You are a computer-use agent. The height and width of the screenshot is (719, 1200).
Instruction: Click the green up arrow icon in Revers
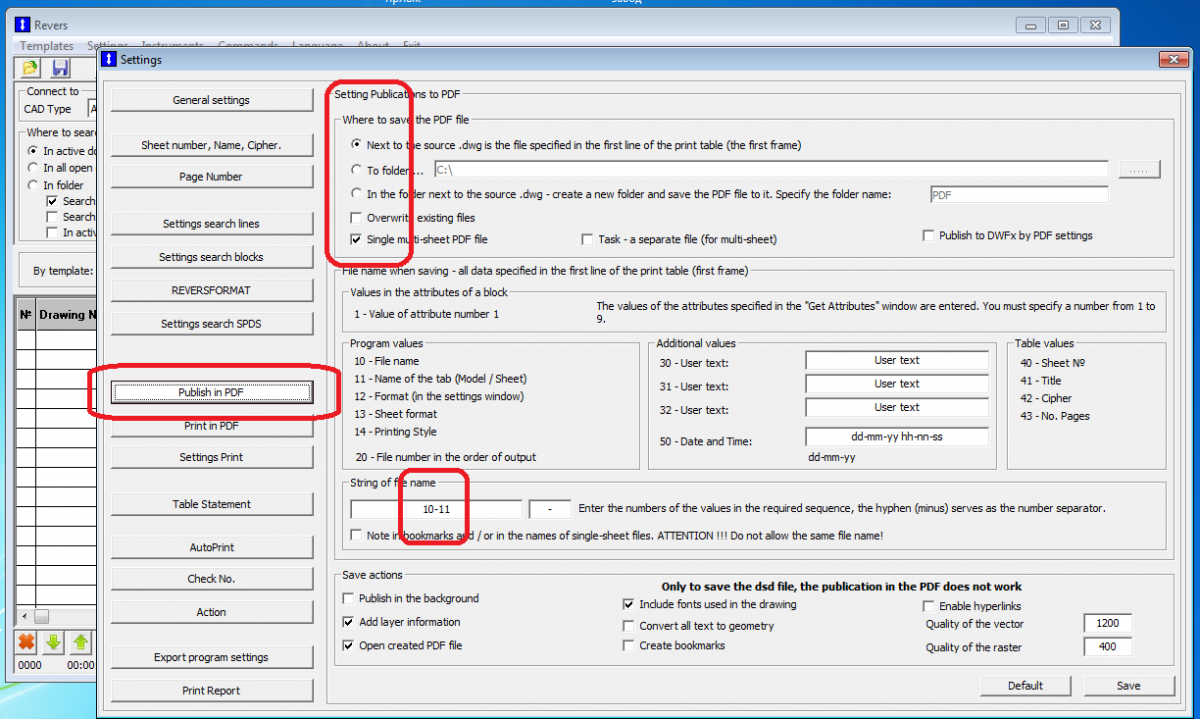click(x=81, y=641)
